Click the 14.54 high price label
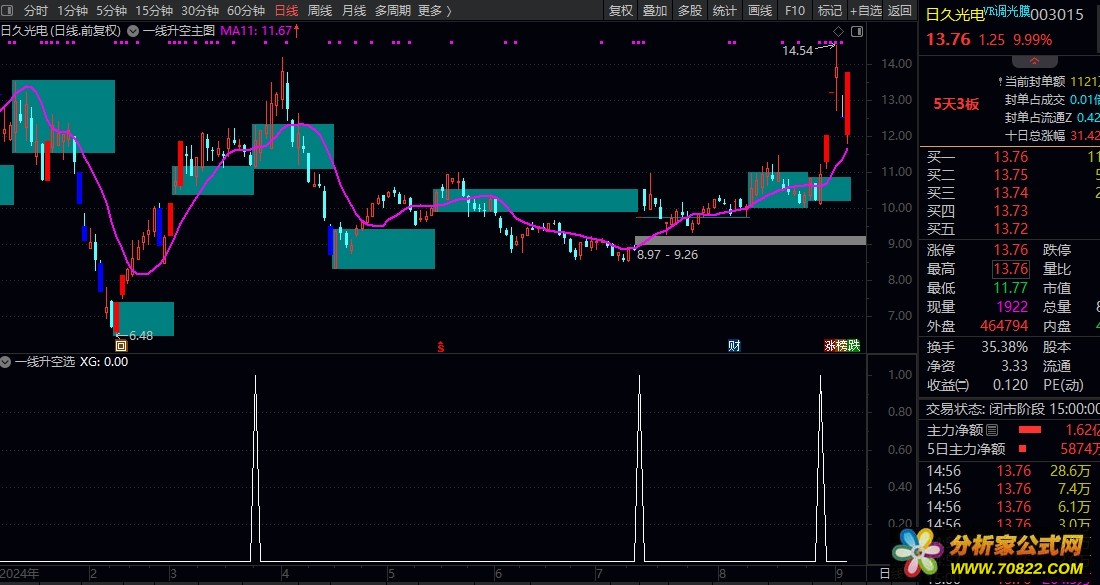Screen dimensions: 1100x585 point(797,51)
